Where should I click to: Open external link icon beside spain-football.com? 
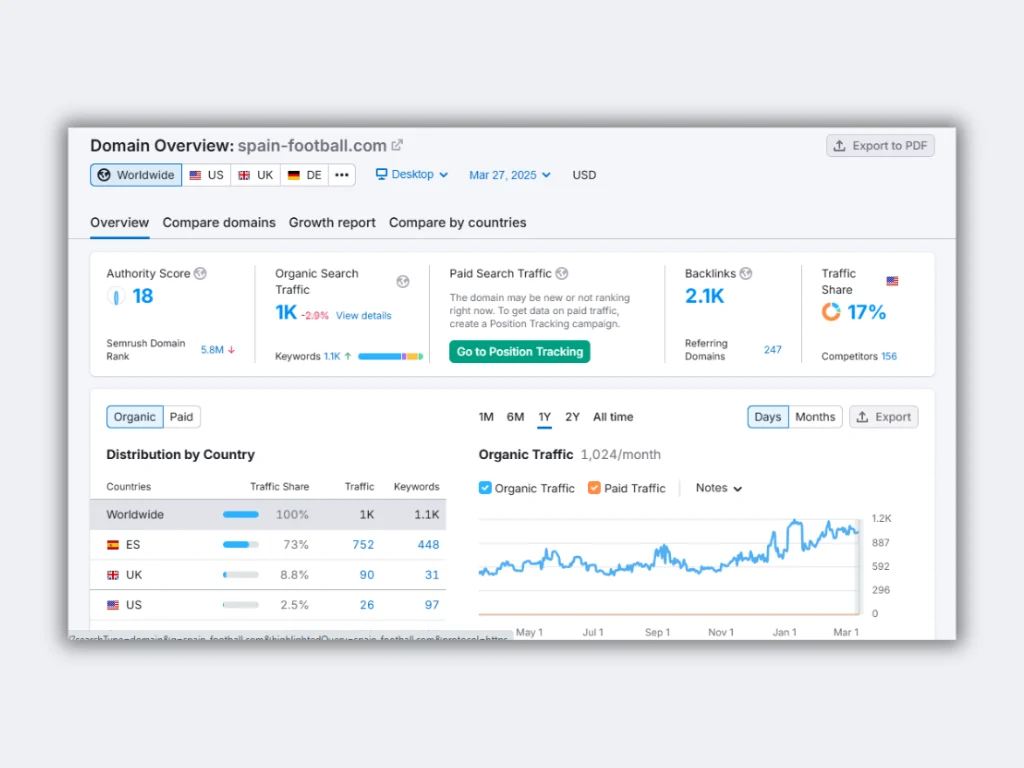point(396,145)
